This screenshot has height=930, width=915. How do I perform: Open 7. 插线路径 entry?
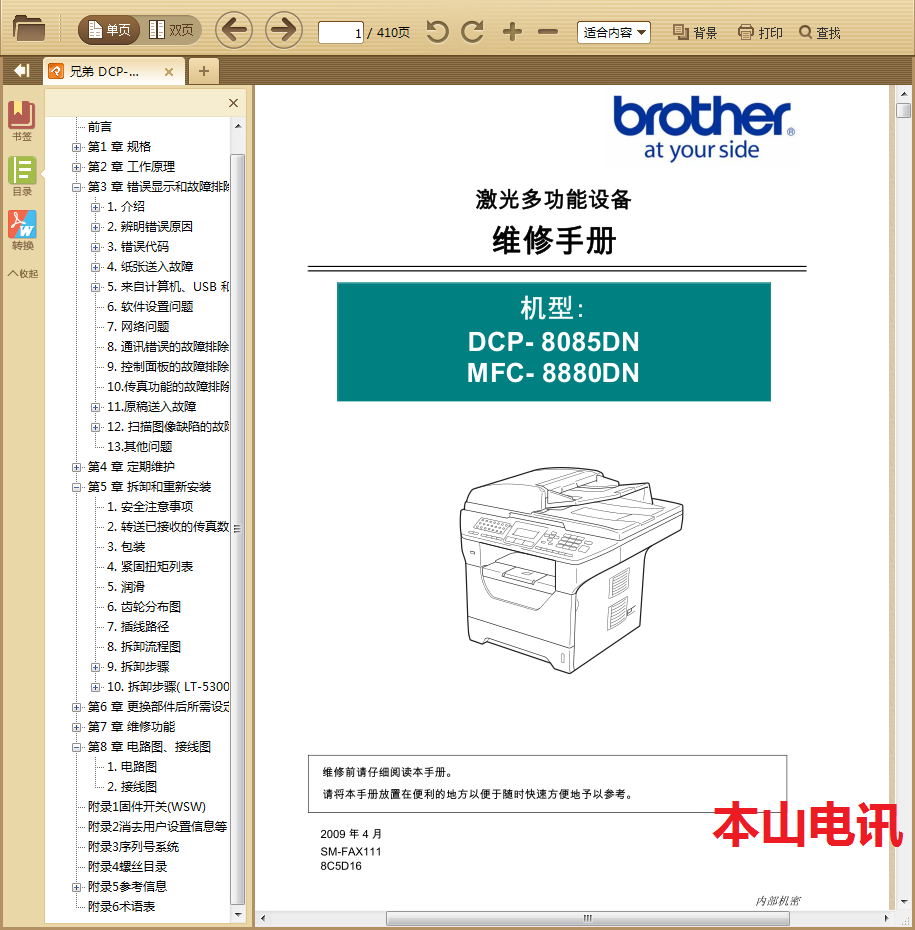click(x=138, y=626)
